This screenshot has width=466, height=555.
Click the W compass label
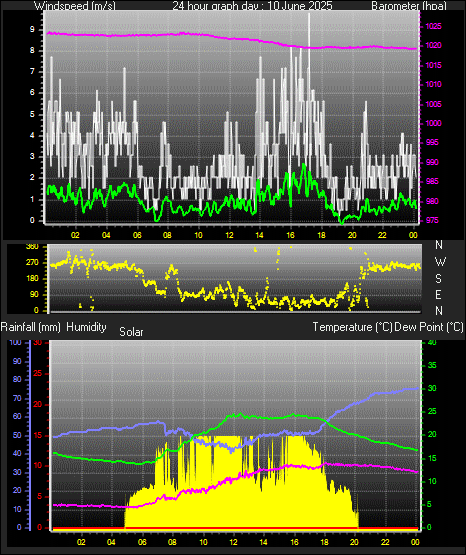(x=440, y=262)
